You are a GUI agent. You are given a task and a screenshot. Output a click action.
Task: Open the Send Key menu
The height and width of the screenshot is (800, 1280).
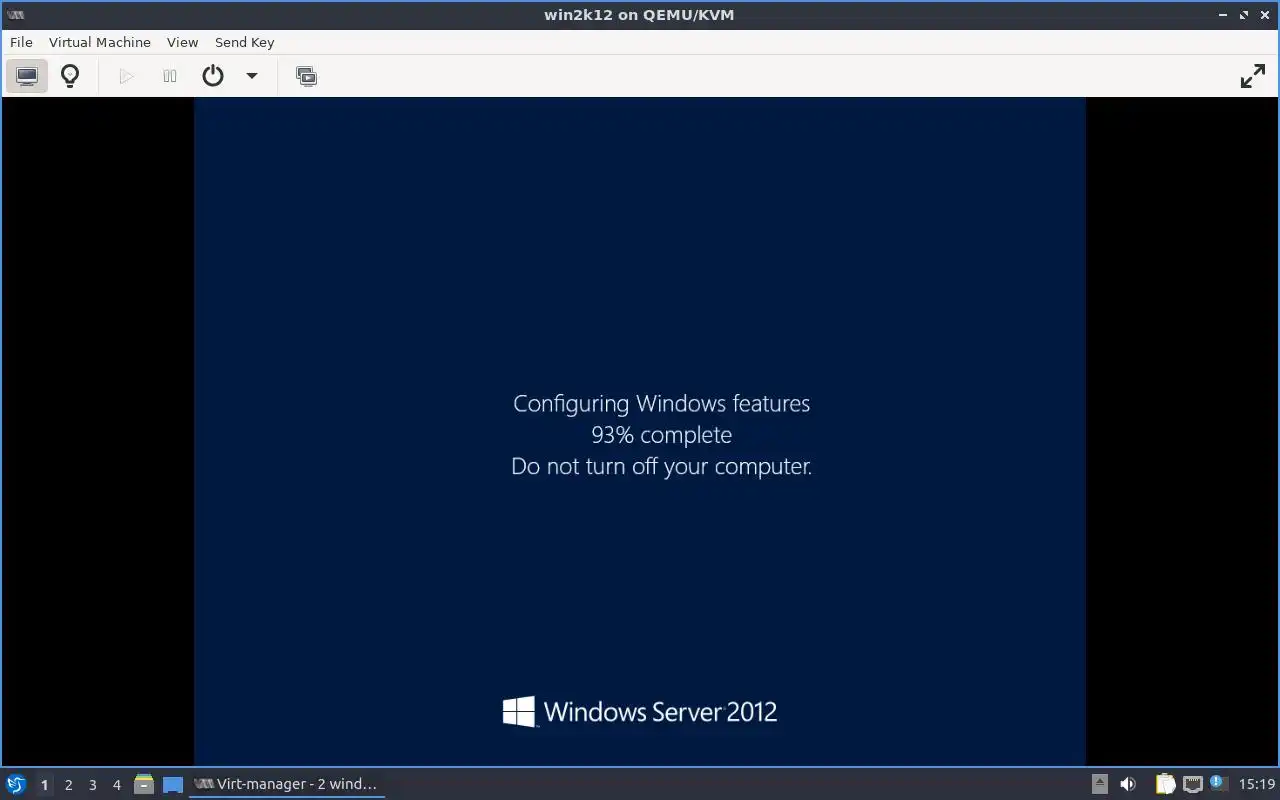point(244,42)
